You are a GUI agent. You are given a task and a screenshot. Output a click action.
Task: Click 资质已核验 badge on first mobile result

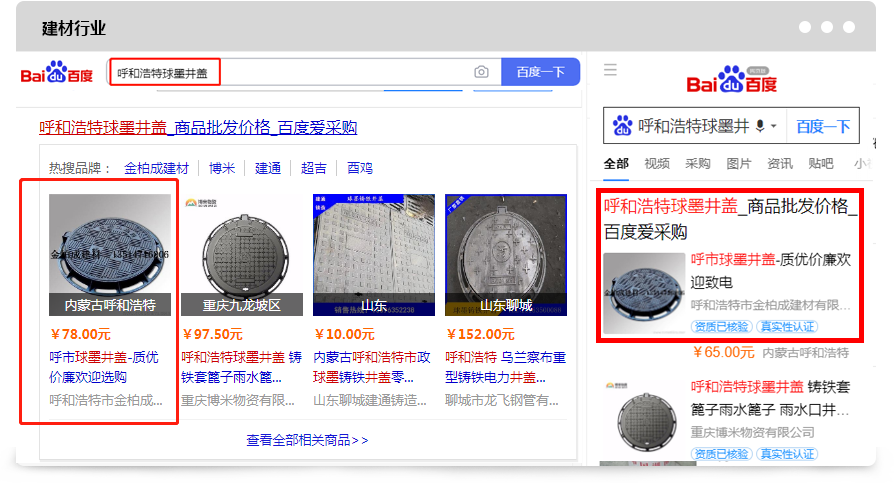720,326
